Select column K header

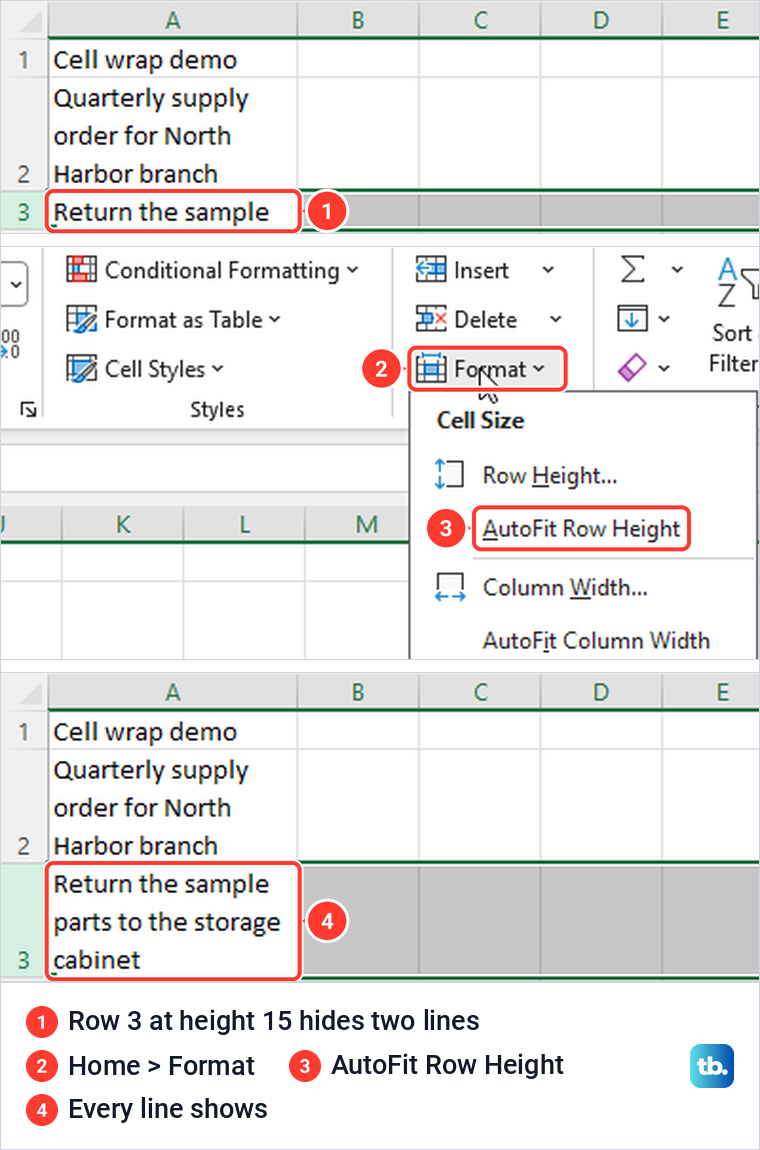pos(123,524)
